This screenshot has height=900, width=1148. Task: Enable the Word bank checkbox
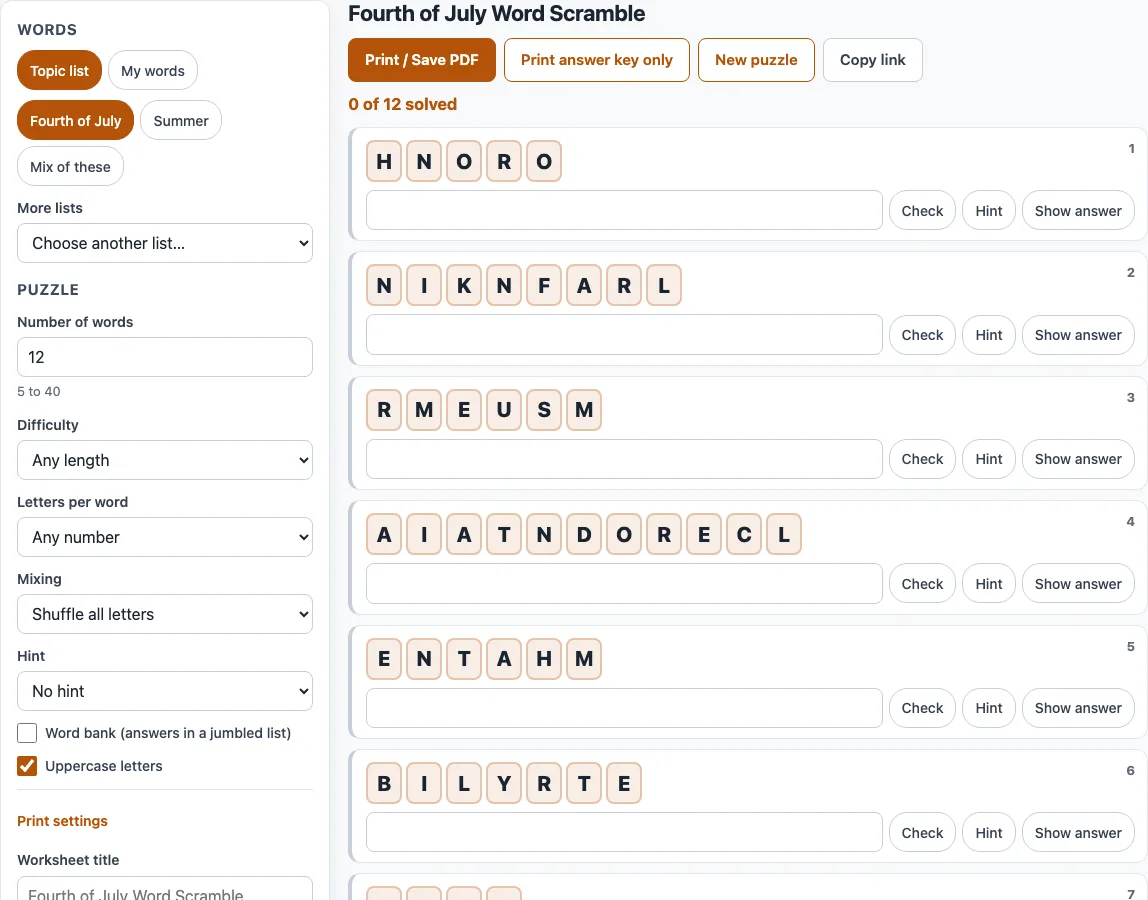(x=27, y=733)
